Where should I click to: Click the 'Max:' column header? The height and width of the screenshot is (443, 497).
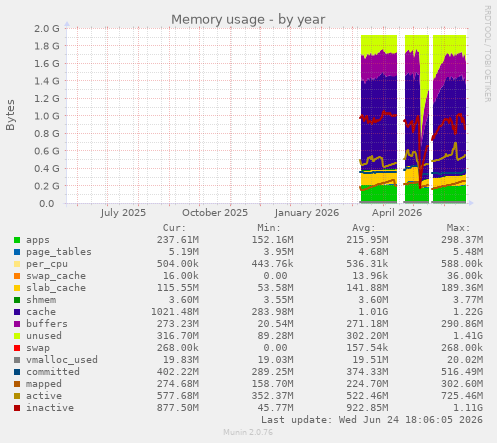(458, 228)
